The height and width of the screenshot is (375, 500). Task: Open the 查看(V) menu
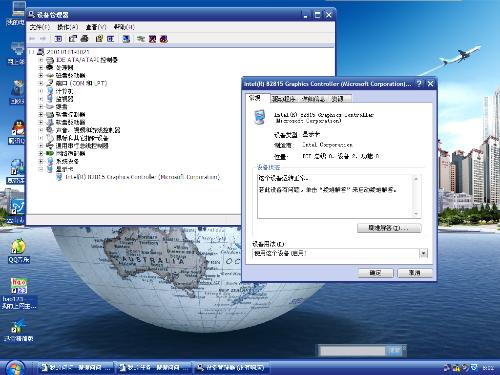[96, 27]
